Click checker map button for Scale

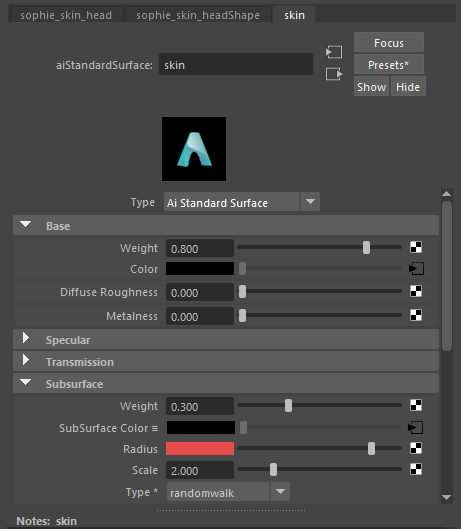pyautogui.click(x=416, y=469)
